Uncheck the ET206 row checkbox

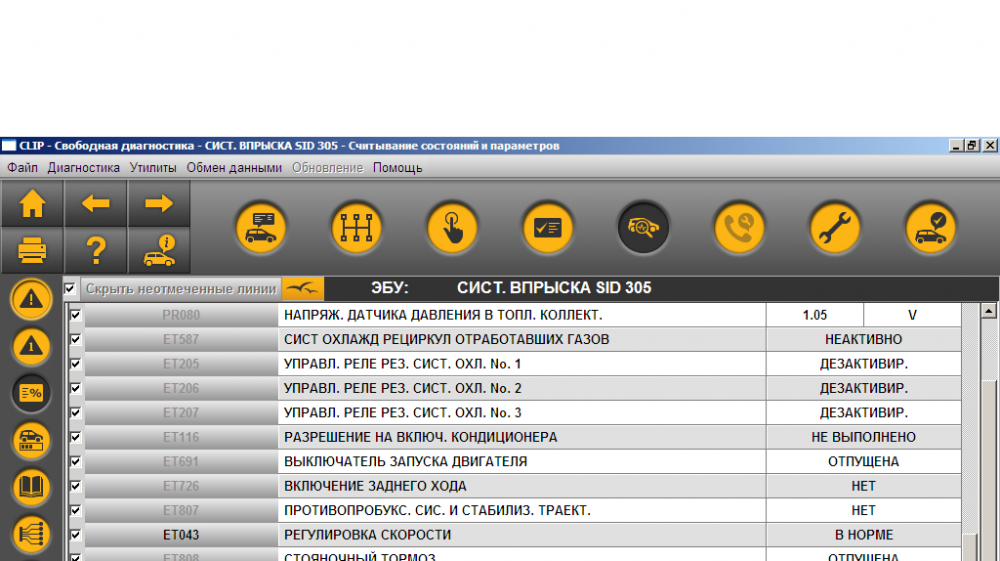pos(75,388)
